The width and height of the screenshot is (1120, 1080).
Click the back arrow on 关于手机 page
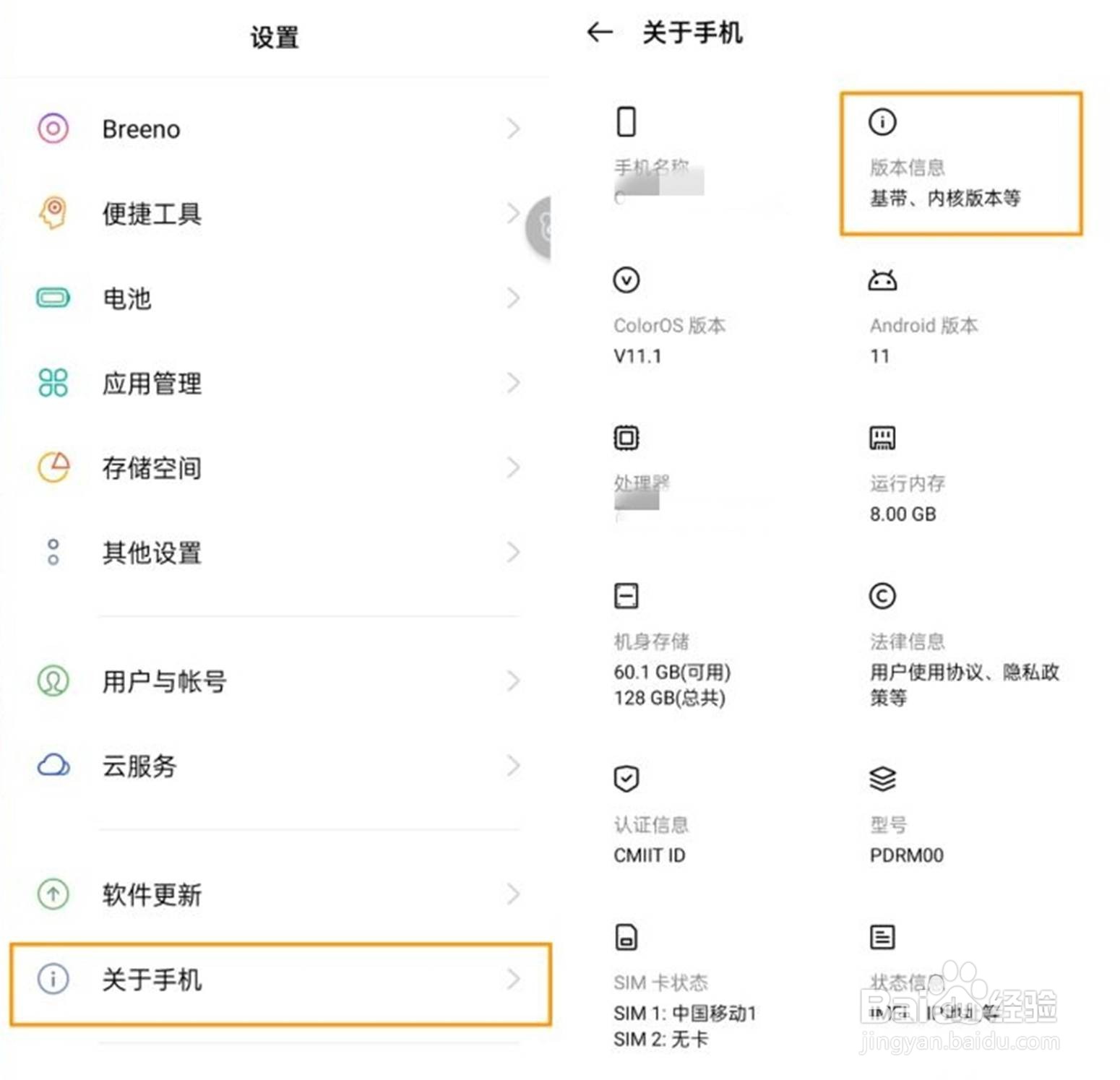tap(600, 33)
